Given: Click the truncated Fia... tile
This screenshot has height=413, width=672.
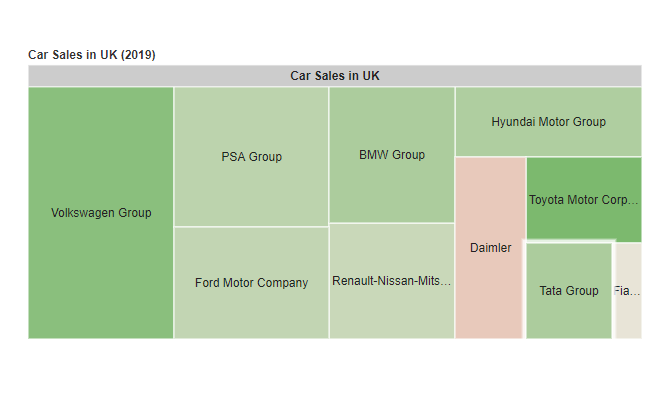Looking at the screenshot, I should tap(627, 291).
